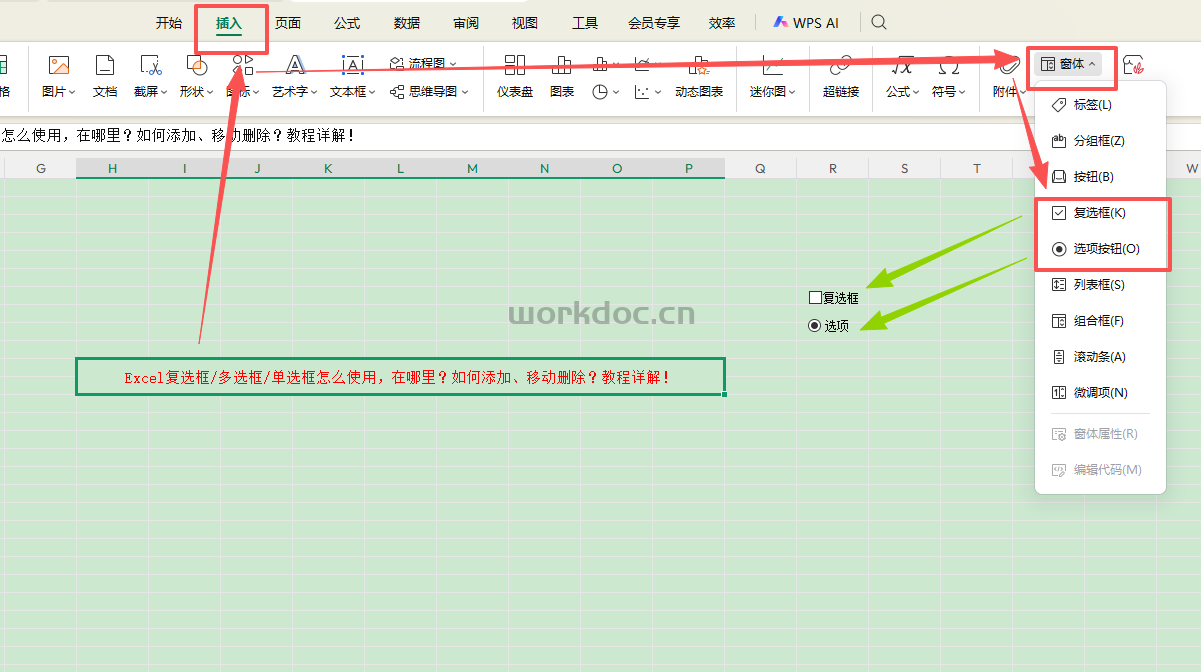Click the 图片 picture icon
Screen dimensions: 1201x672
59,66
